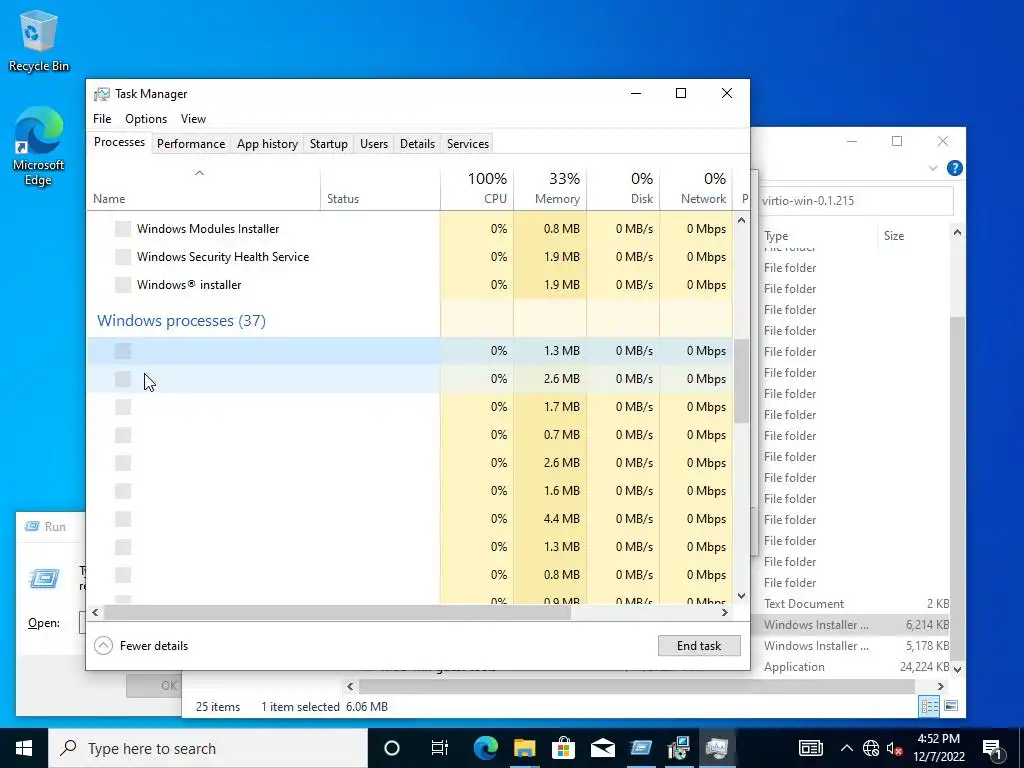Switch to the Run dialog taskbar icon

pos(641,748)
